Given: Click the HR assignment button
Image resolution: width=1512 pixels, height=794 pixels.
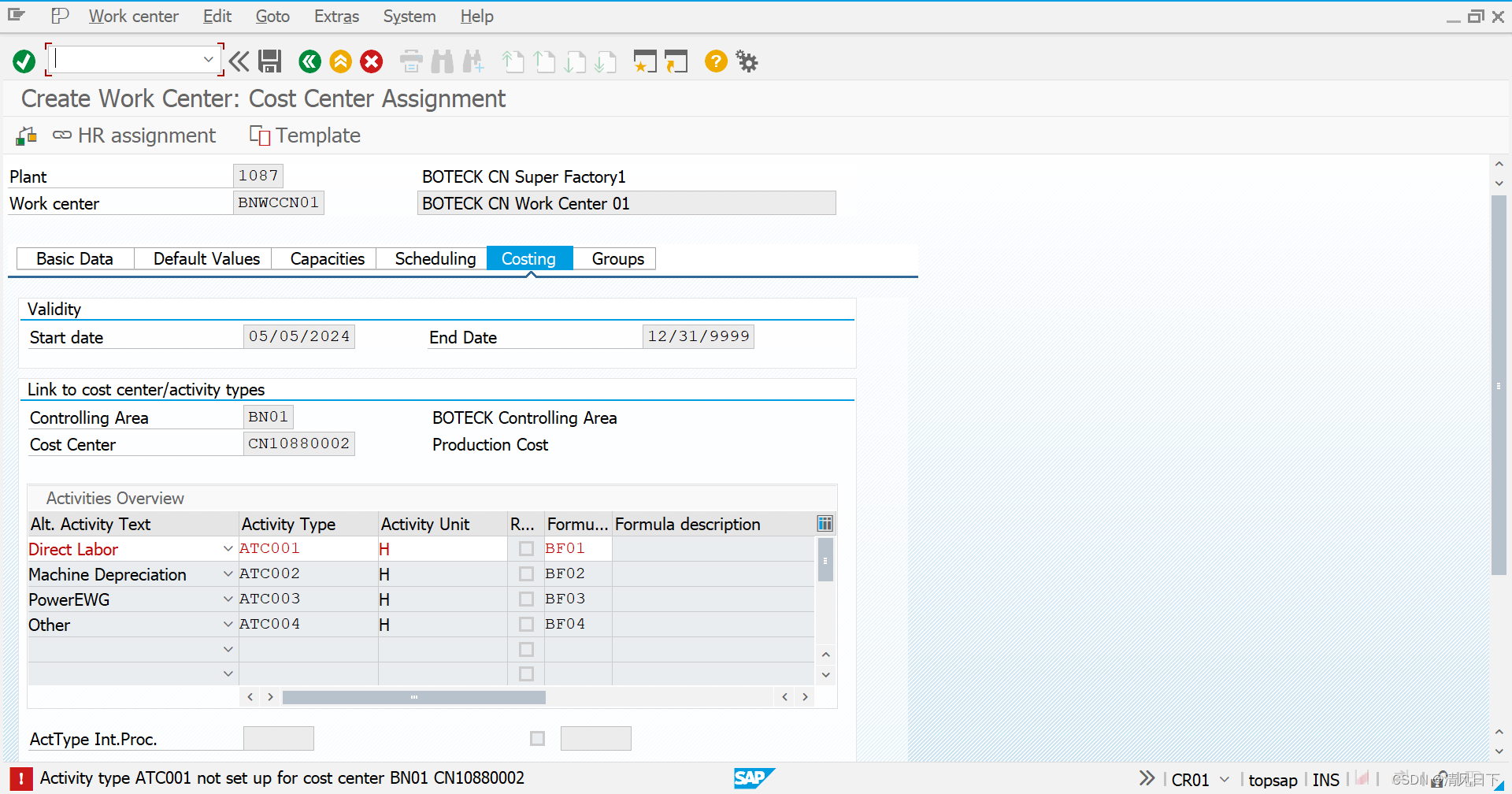Looking at the screenshot, I should [134, 135].
